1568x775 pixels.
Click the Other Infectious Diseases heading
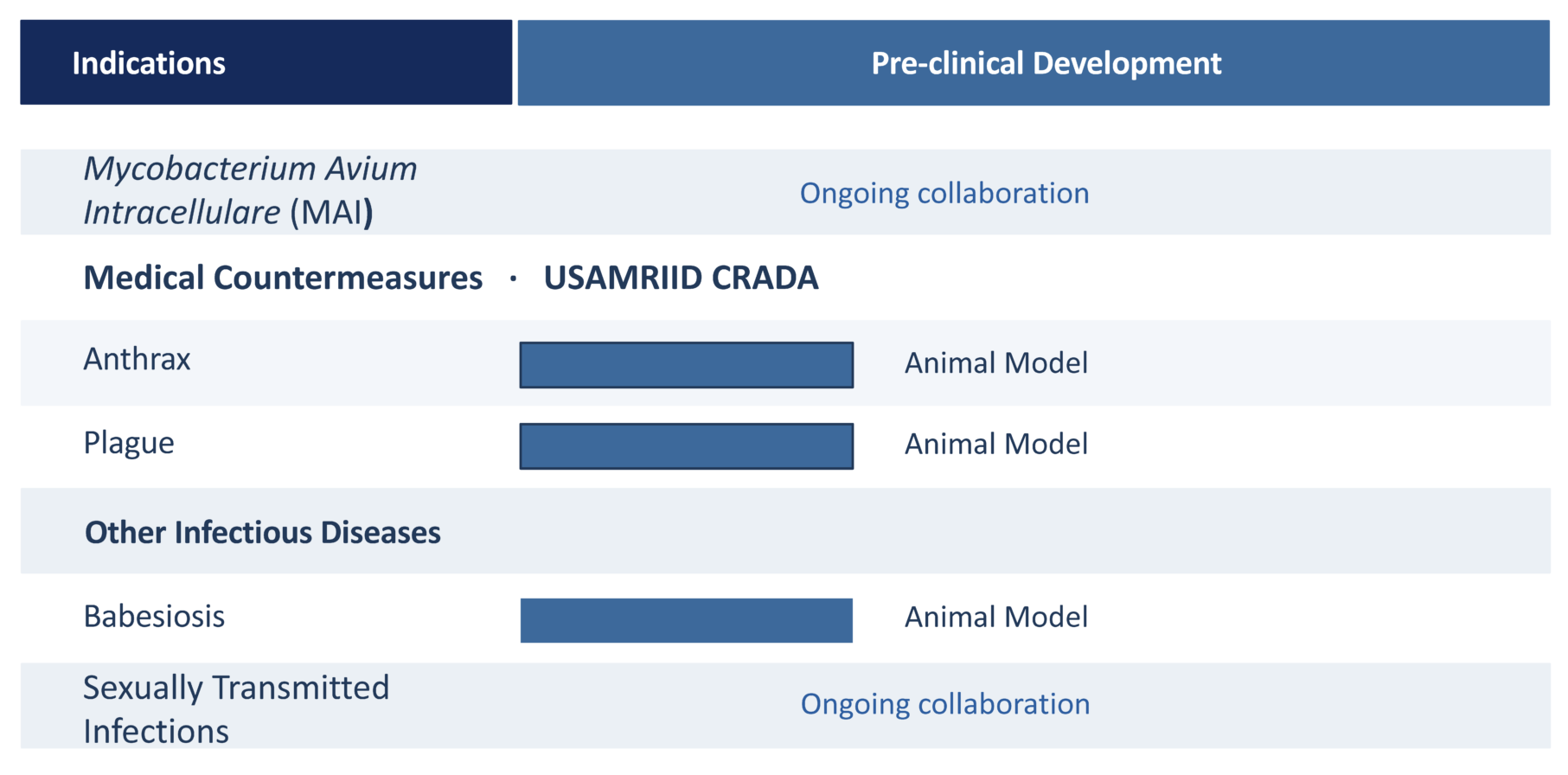pyautogui.click(x=263, y=533)
